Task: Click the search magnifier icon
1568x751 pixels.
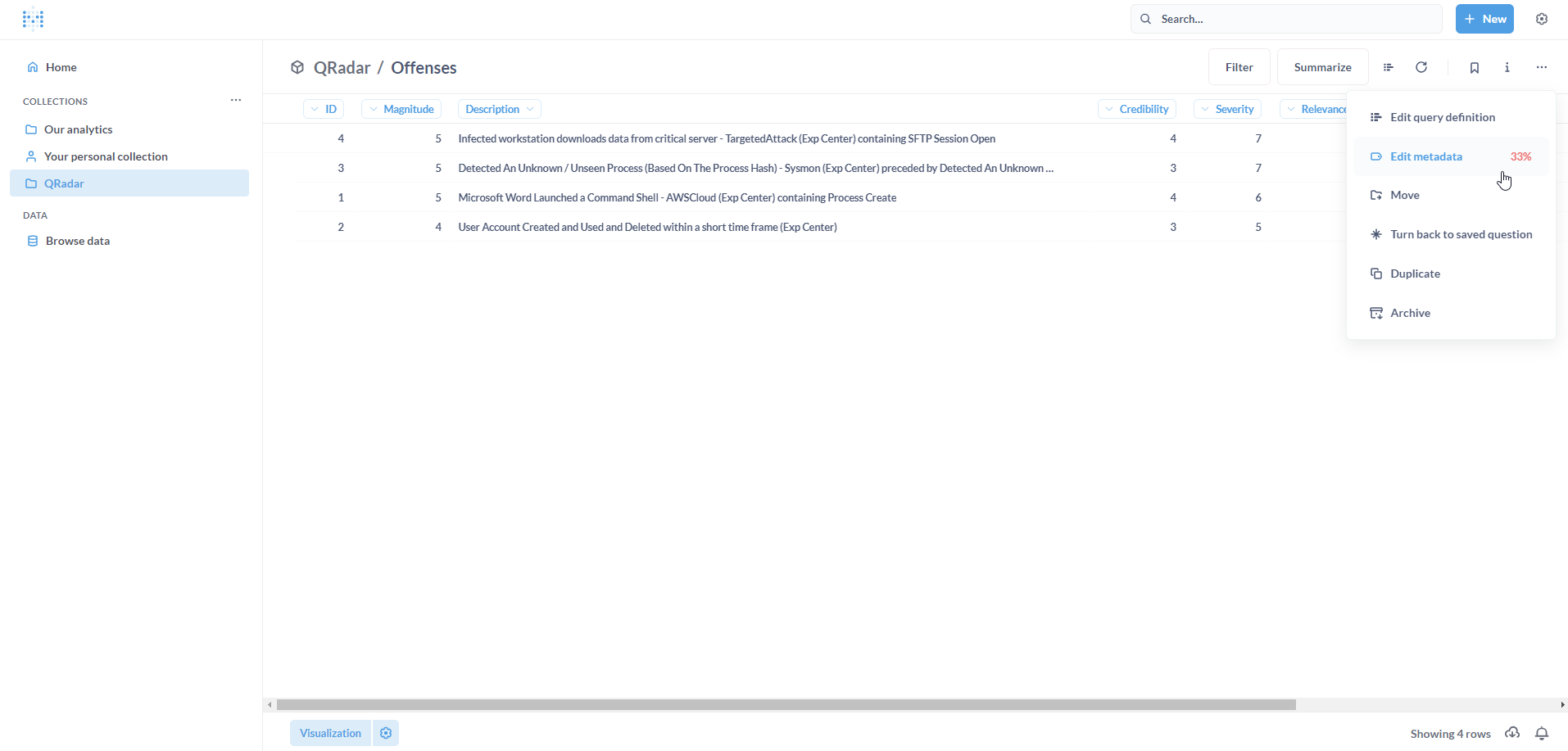Action: (1145, 19)
